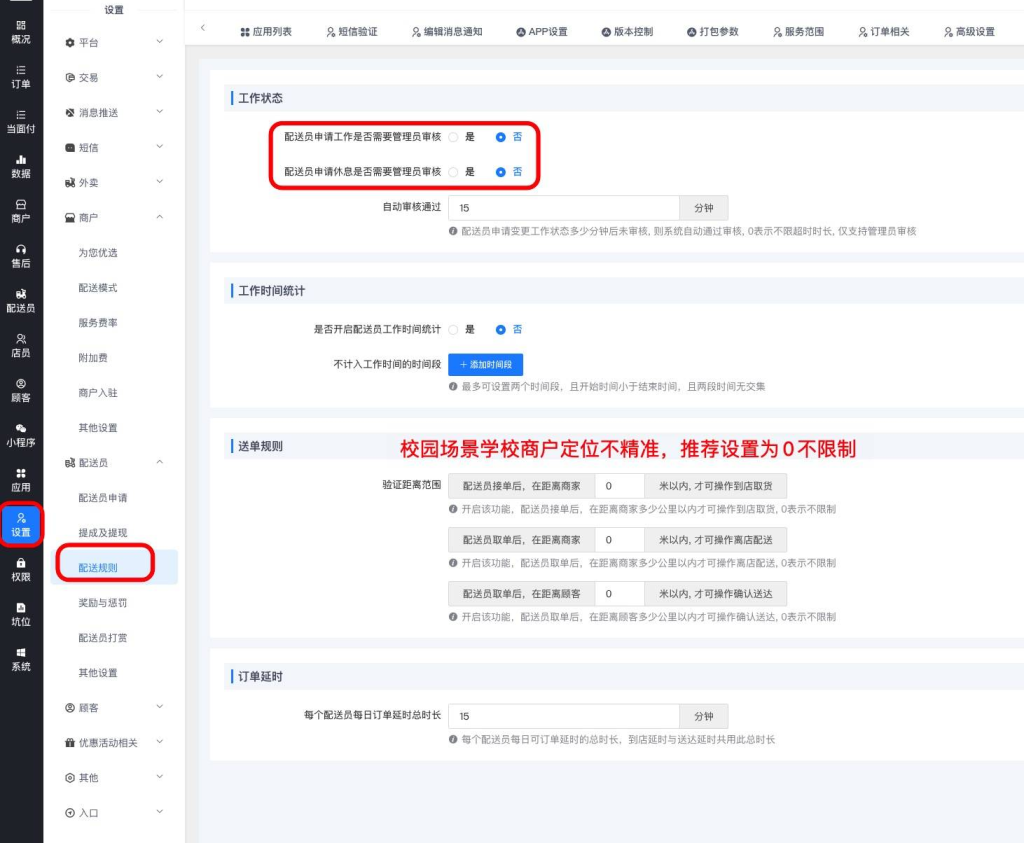The height and width of the screenshot is (843, 1024).
Task: Click the 添加时间段 button
Action: tap(485, 365)
